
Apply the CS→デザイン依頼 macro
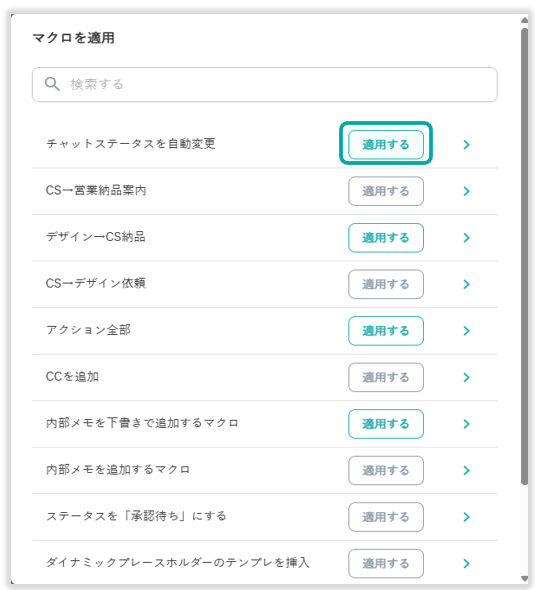tap(386, 284)
